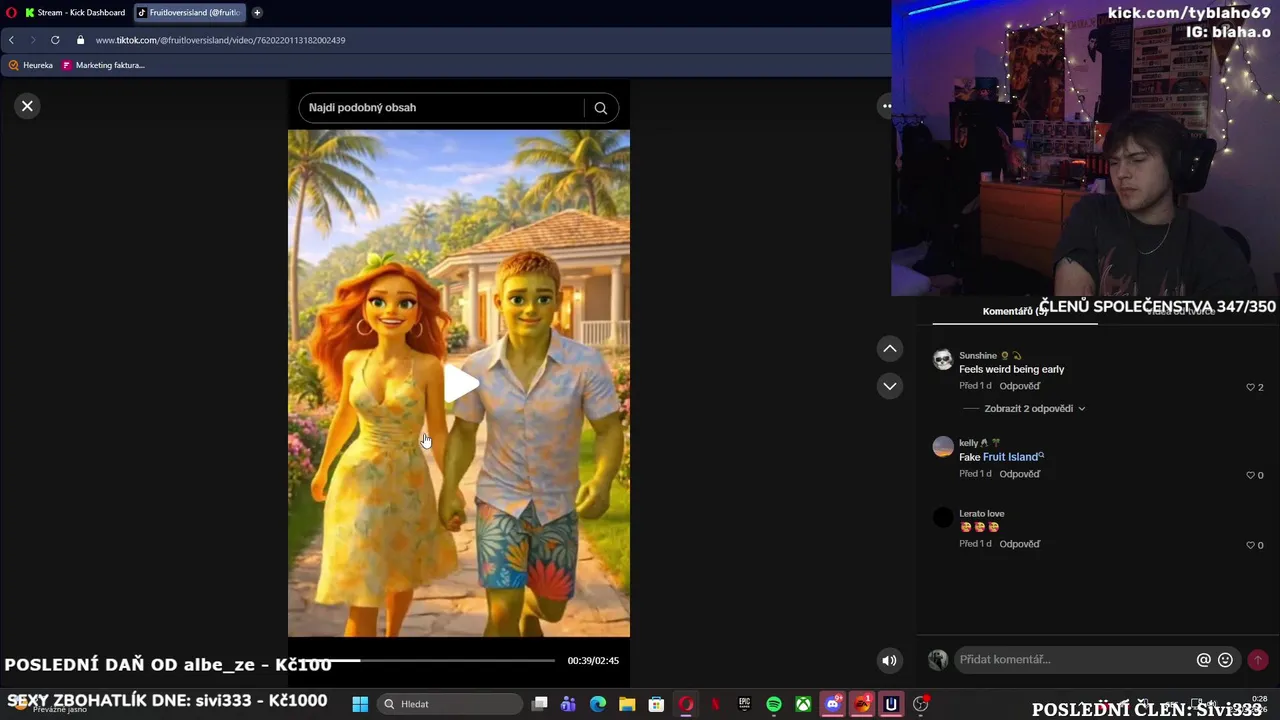Open the EA app from the taskbar
The width and height of the screenshot is (1280, 720).
[x=862, y=704]
